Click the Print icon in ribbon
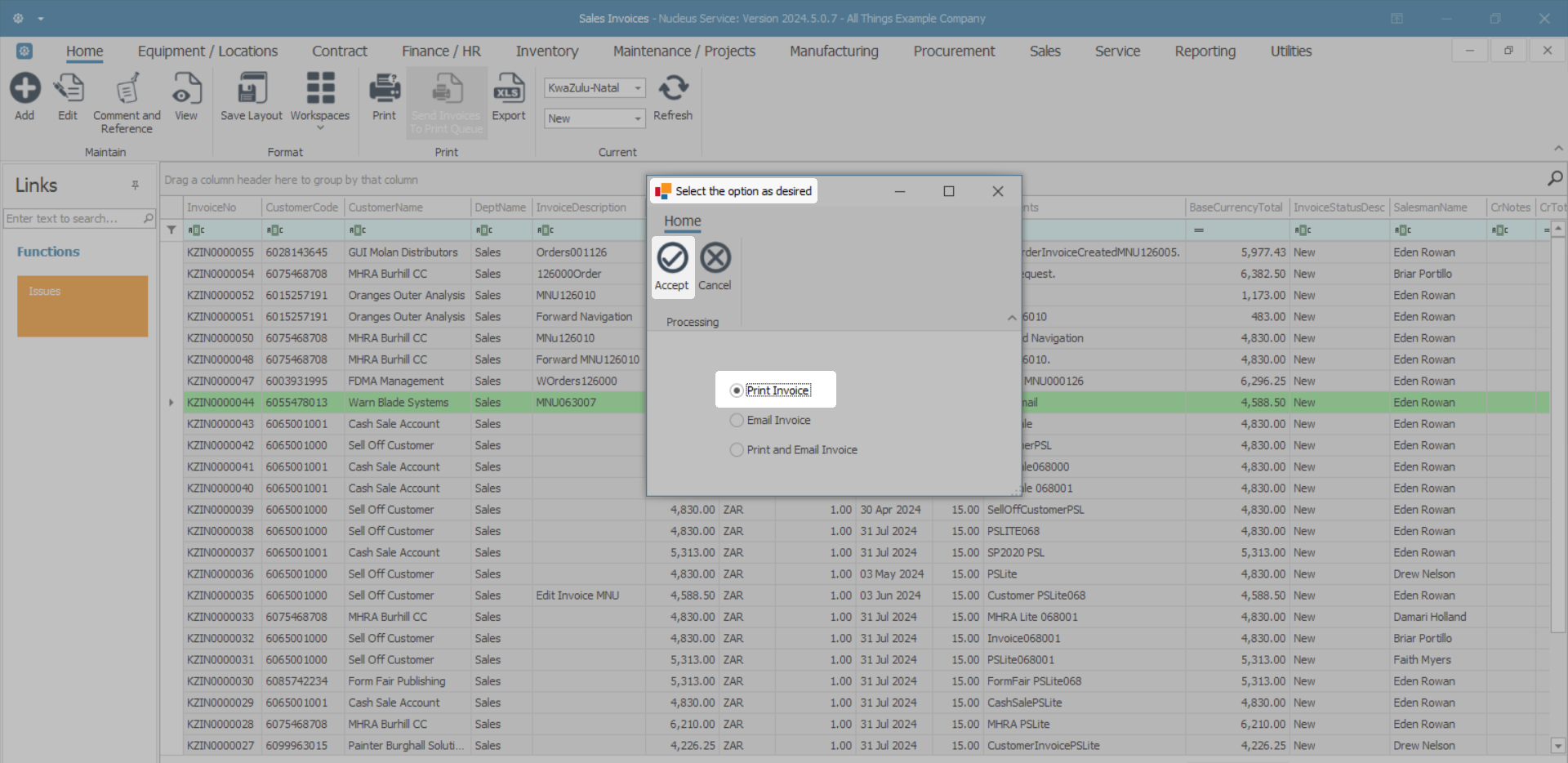Image resolution: width=1568 pixels, height=763 pixels. 384,88
